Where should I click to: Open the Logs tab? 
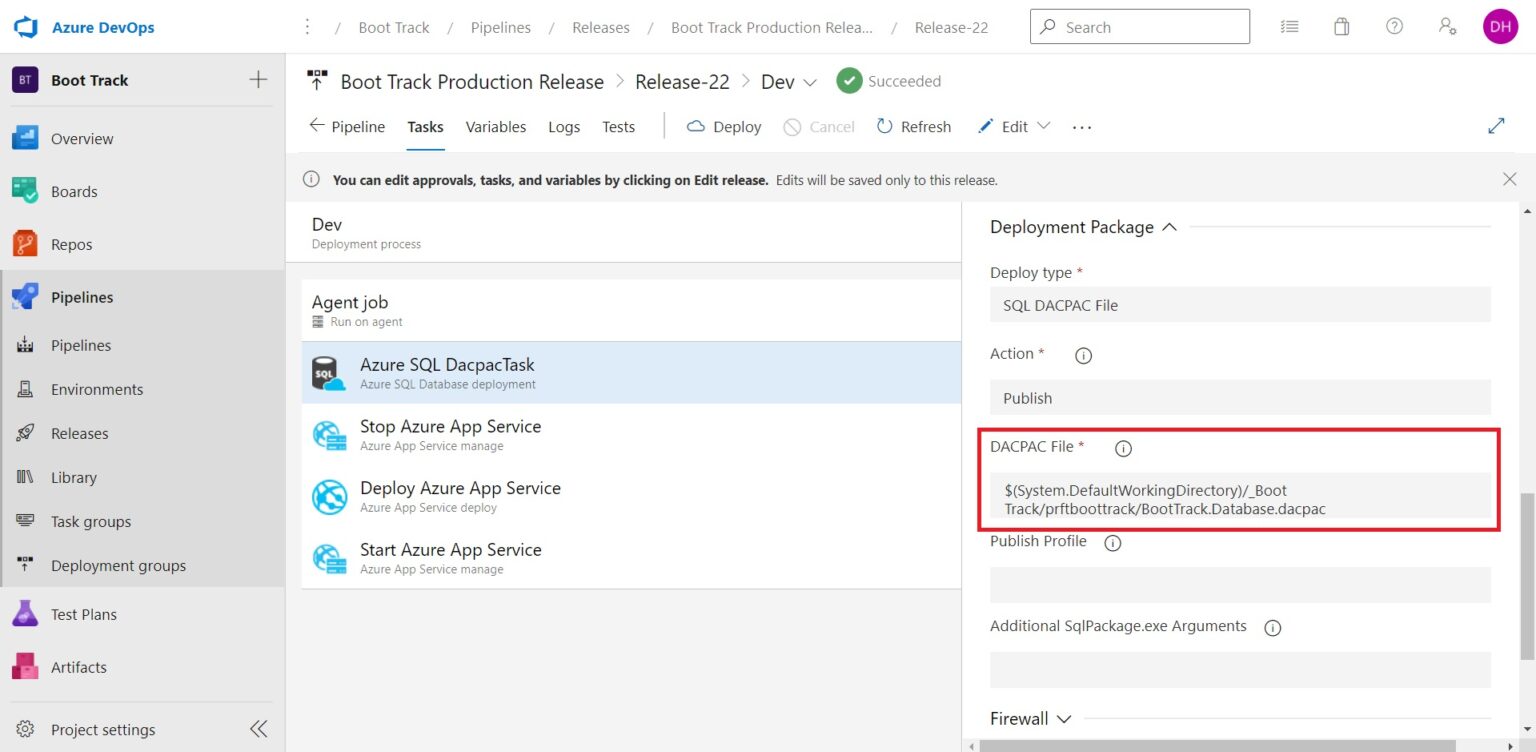(x=563, y=126)
